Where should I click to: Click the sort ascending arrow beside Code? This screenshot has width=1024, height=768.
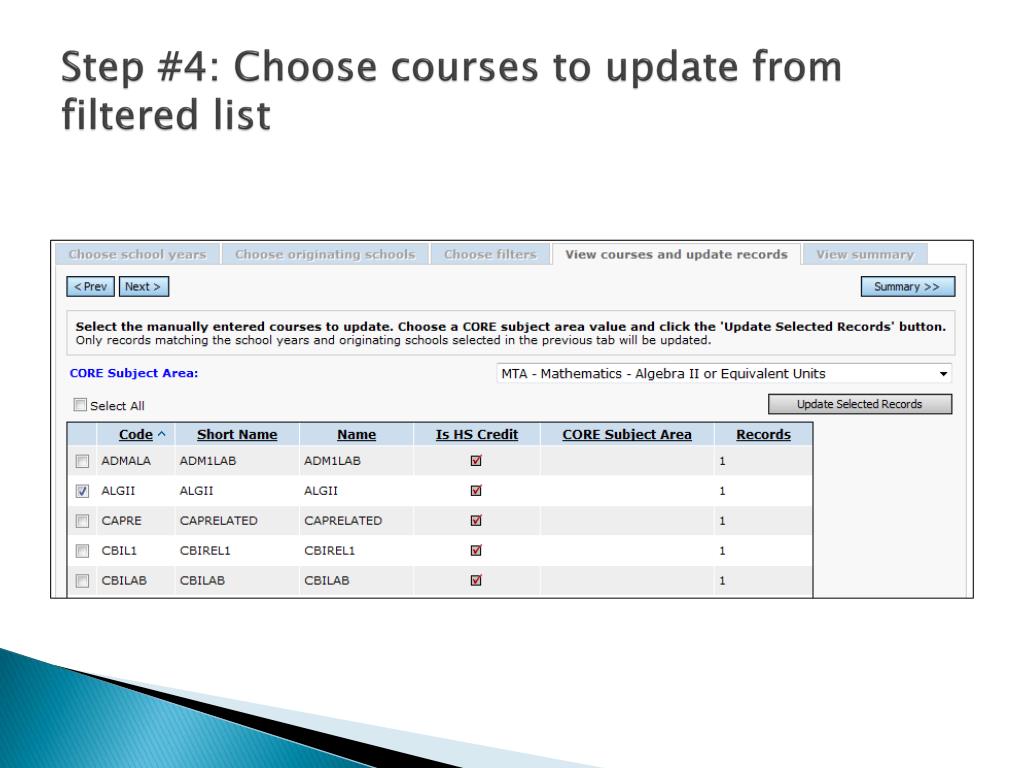pyautogui.click(x=161, y=434)
